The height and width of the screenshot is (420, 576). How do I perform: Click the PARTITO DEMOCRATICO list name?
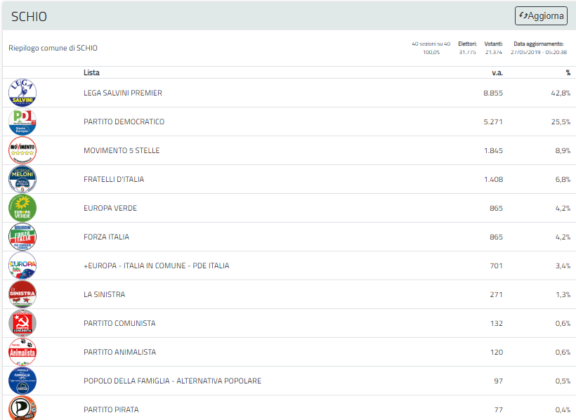click(x=124, y=122)
